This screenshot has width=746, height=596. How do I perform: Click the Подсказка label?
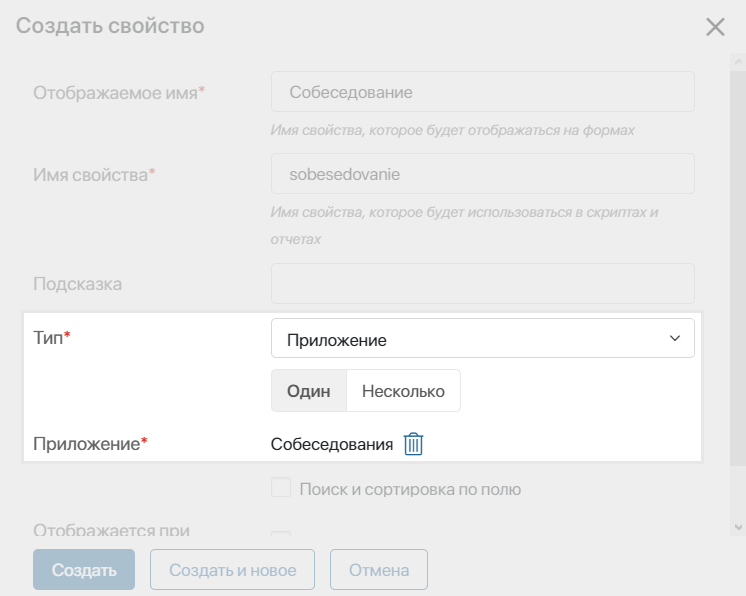(x=78, y=284)
